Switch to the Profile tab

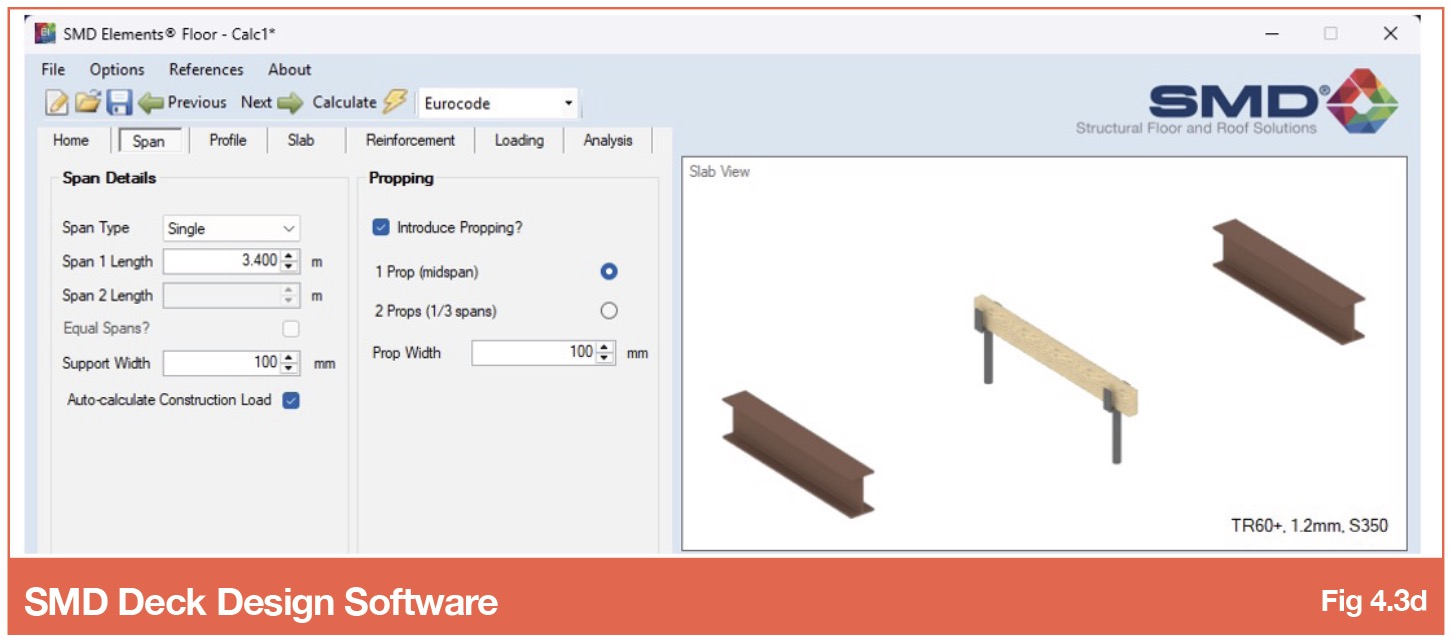(x=228, y=140)
